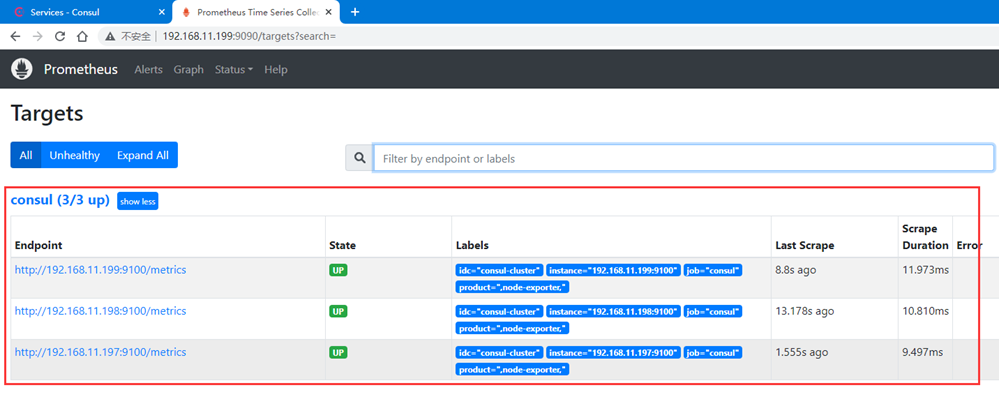Open endpoint http://192.168.11.198:9100/metrics
999x420 pixels.
click(x=101, y=311)
